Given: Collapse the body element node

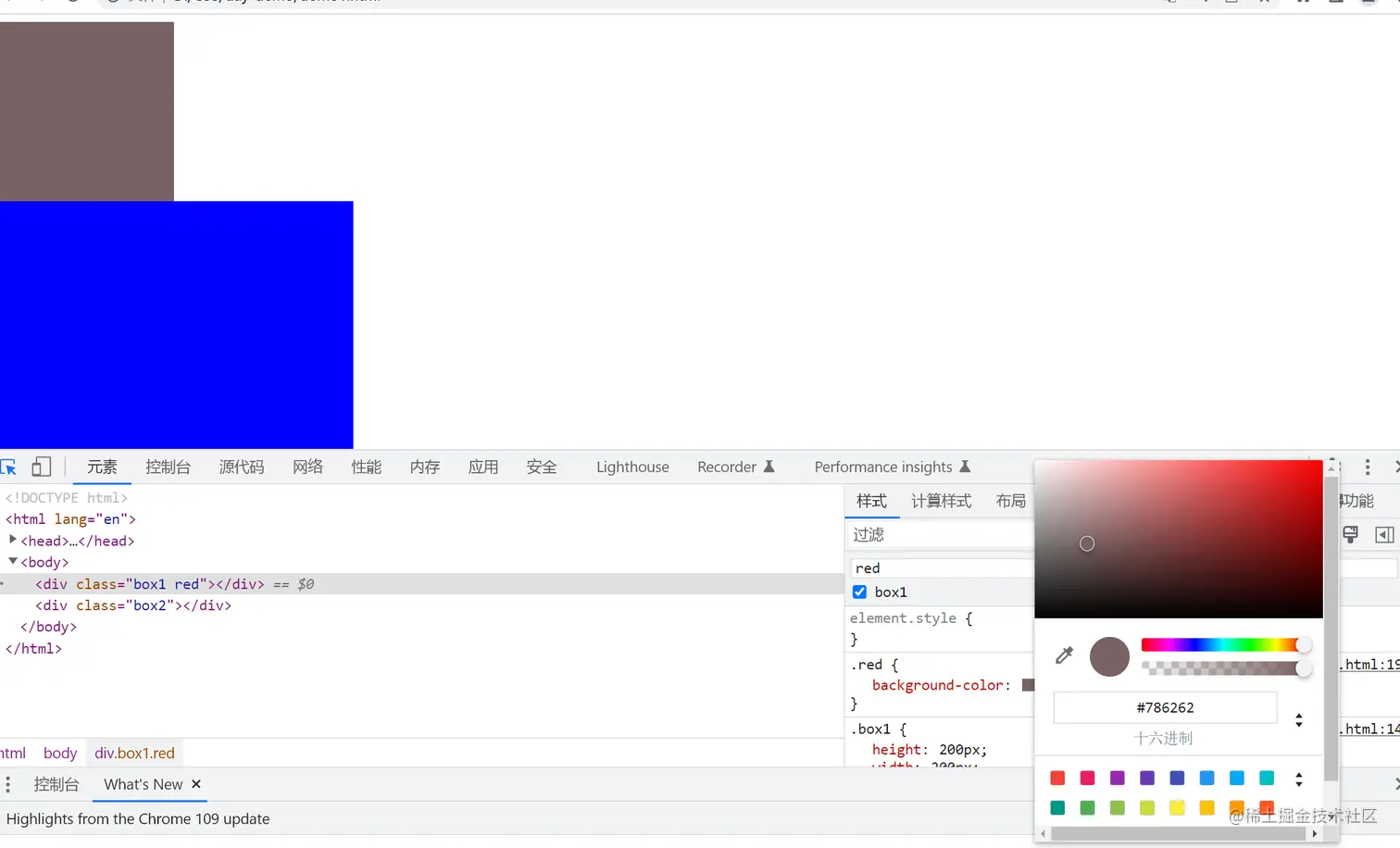Looking at the screenshot, I should [12, 561].
